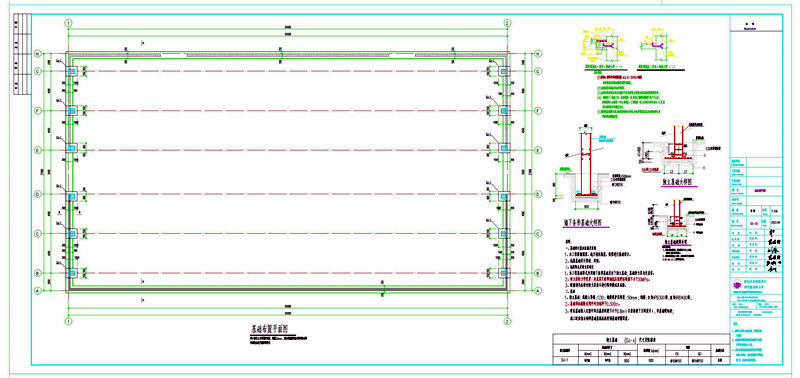This screenshot has height=378, width=800.
Task: Click the red column in the strip foundation detail
Action: coord(585,161)
